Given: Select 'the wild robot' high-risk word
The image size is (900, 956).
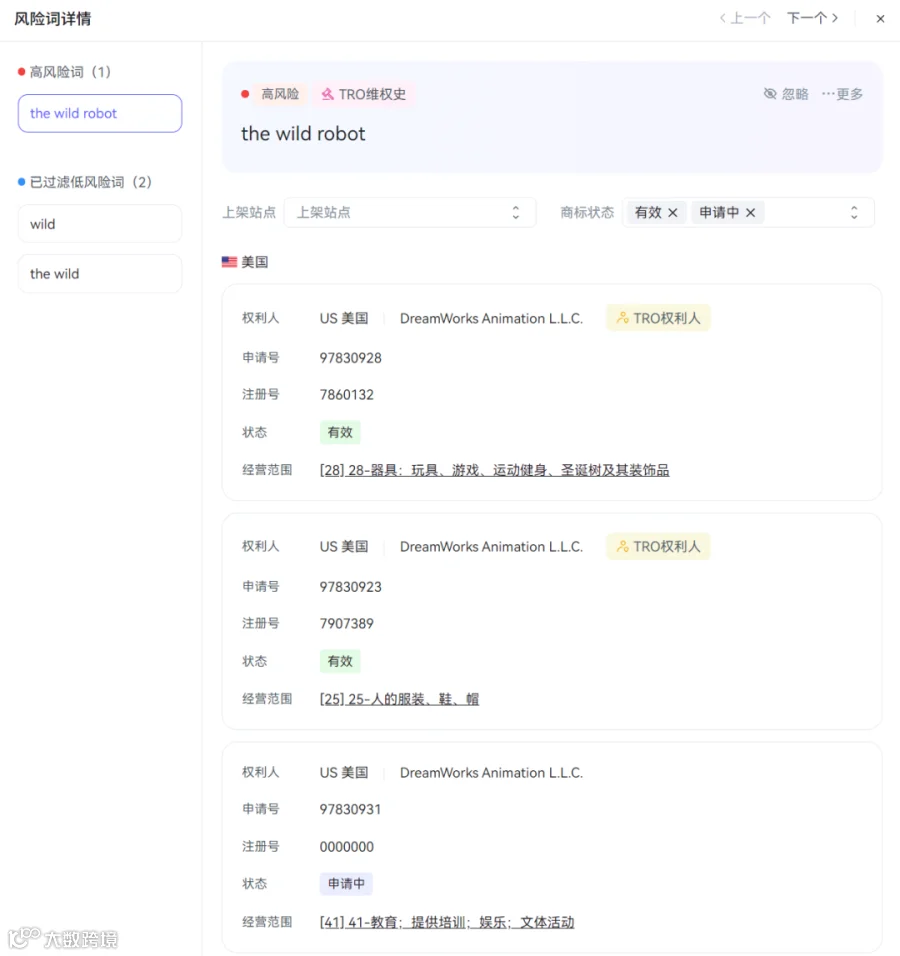Looking at the screenshot, I should point(100,113).
